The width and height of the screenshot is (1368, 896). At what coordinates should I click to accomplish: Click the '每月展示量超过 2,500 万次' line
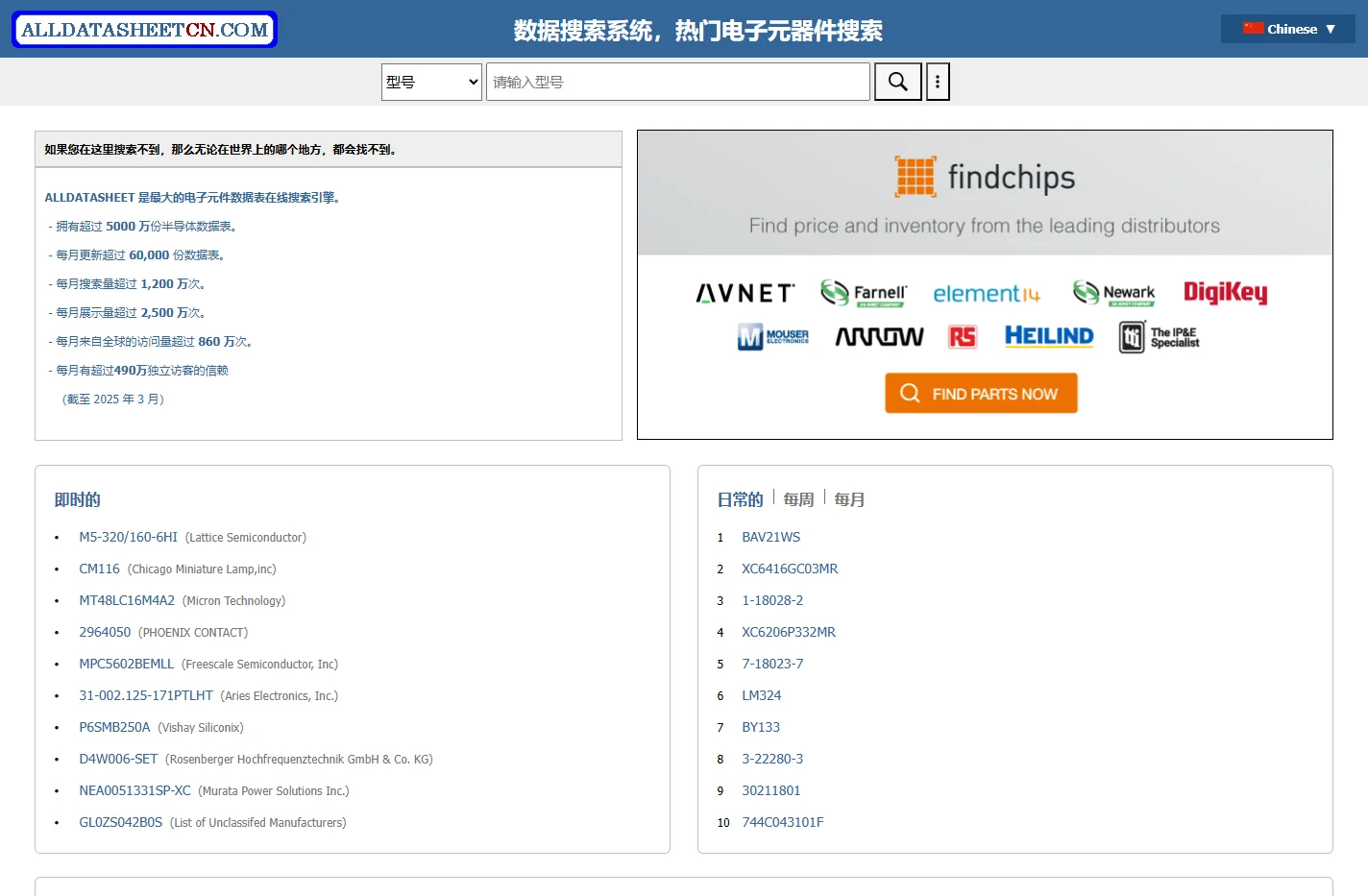point(127,312)
